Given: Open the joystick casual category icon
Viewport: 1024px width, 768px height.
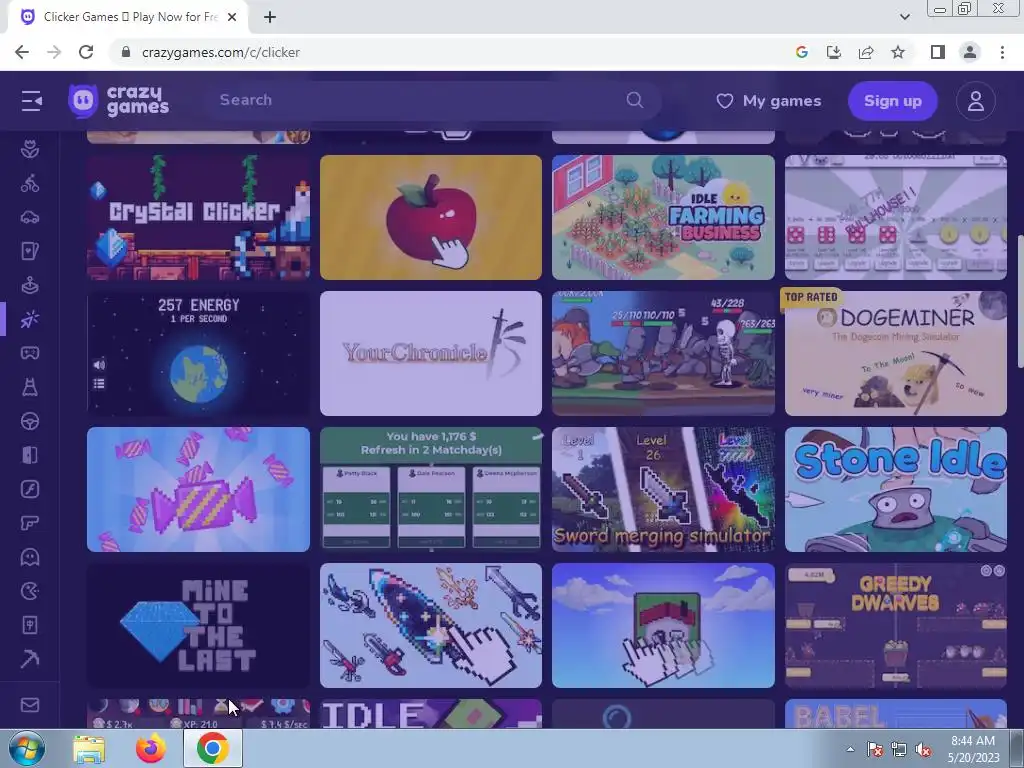Looking at the screenshot, I should (30, 285).
